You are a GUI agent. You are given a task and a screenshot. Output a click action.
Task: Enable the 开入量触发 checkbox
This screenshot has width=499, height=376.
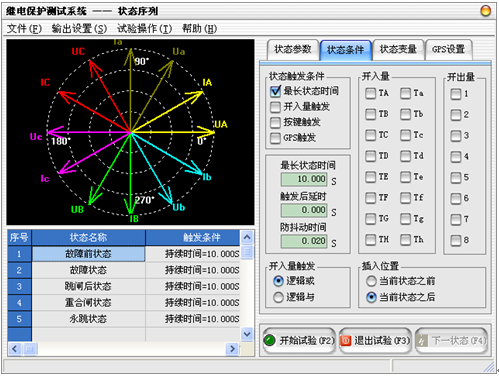(x=275, y=107)
